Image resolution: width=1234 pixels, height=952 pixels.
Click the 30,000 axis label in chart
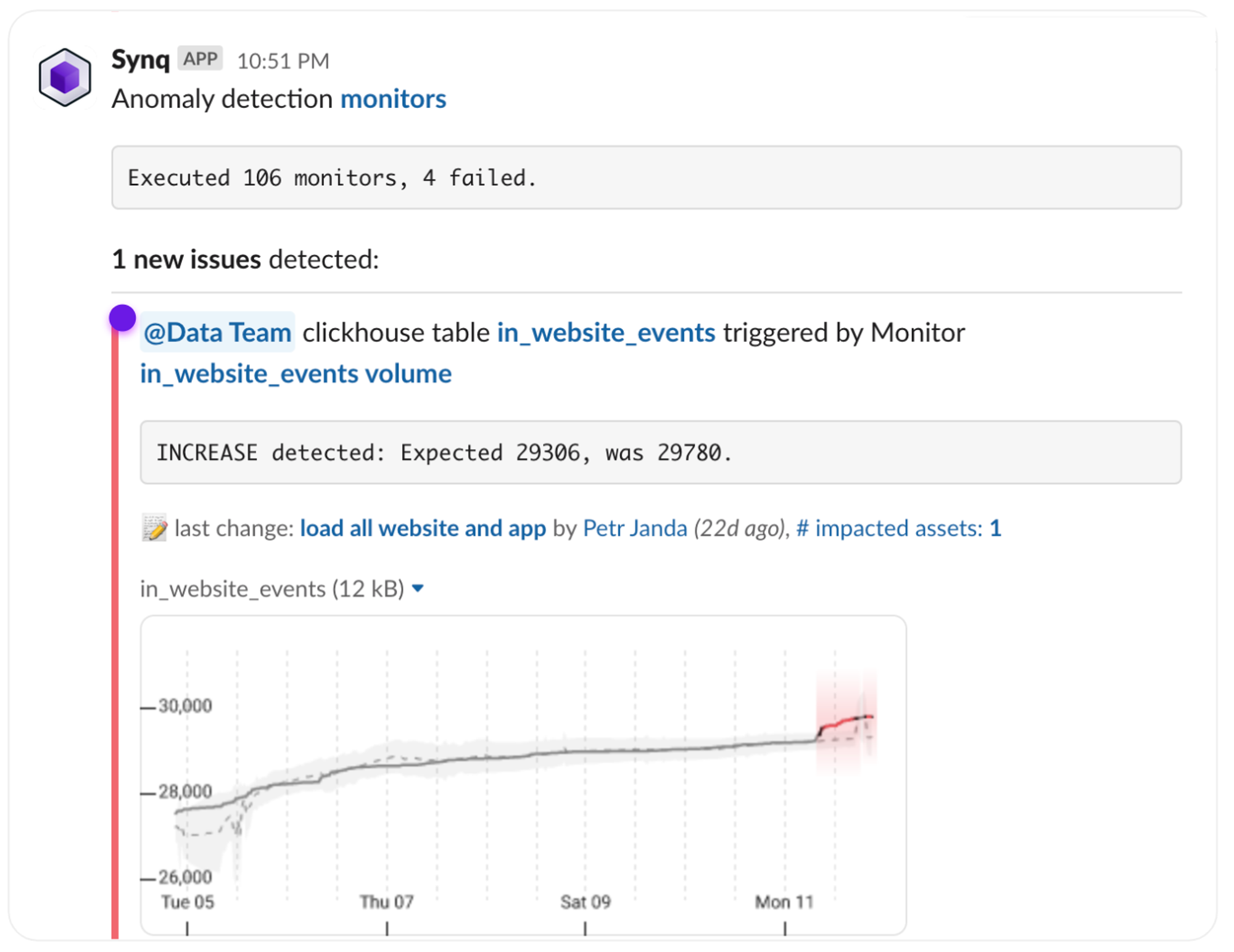(x=184, y=706)
